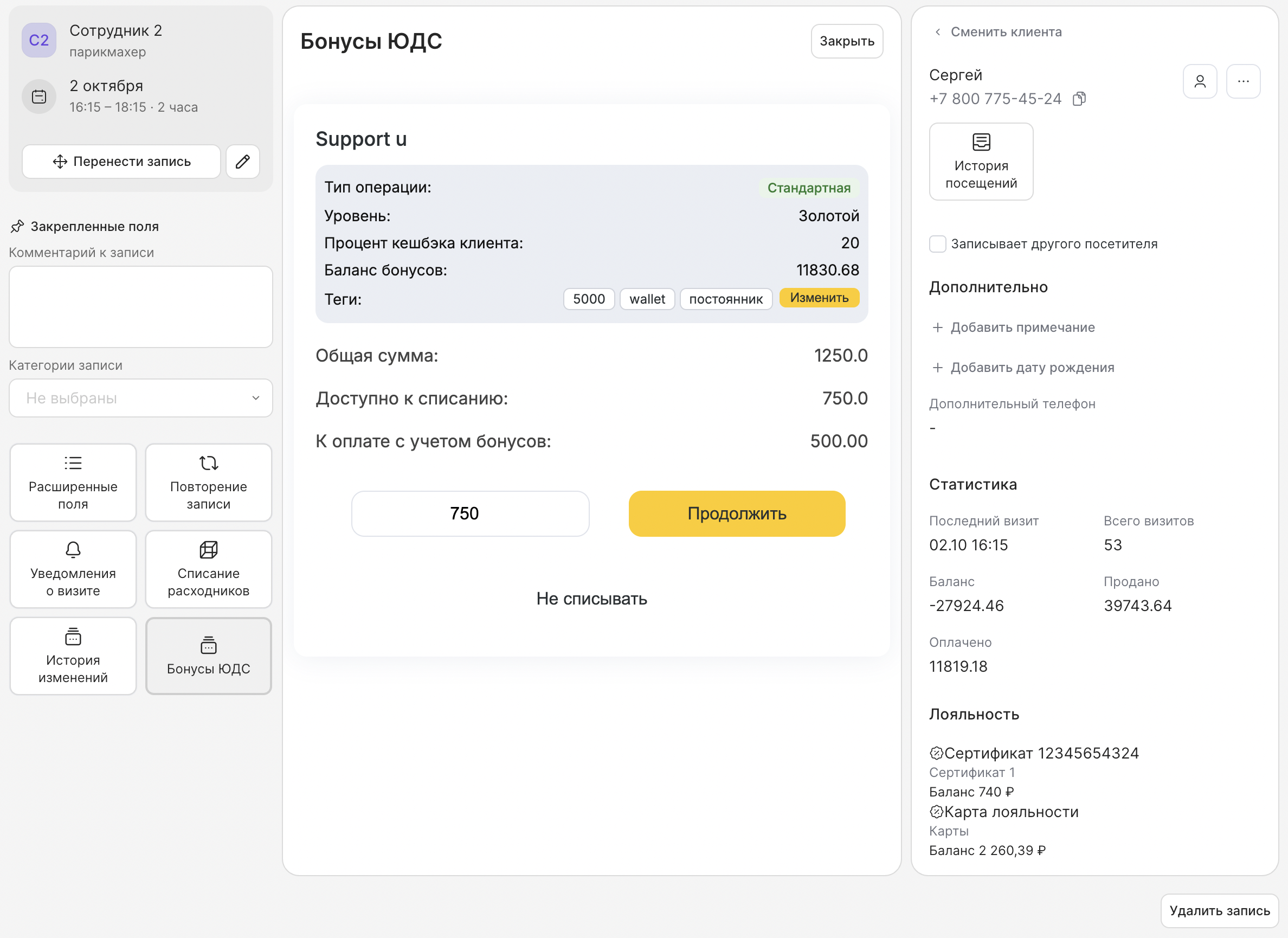Click Перенести запись button

[x=121, y=162]
